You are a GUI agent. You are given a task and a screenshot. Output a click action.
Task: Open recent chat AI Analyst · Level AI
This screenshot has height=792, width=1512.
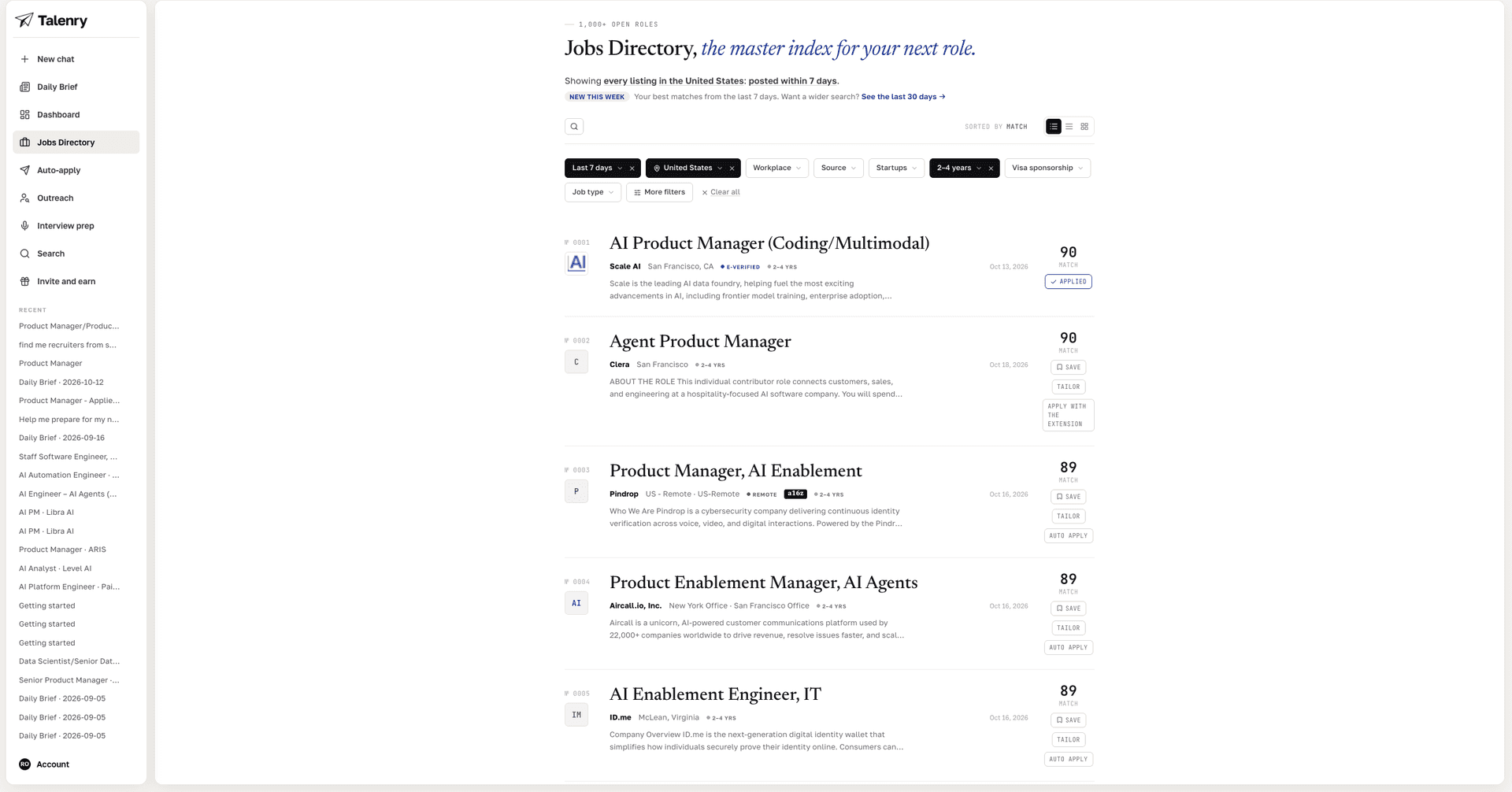point(55,568)
